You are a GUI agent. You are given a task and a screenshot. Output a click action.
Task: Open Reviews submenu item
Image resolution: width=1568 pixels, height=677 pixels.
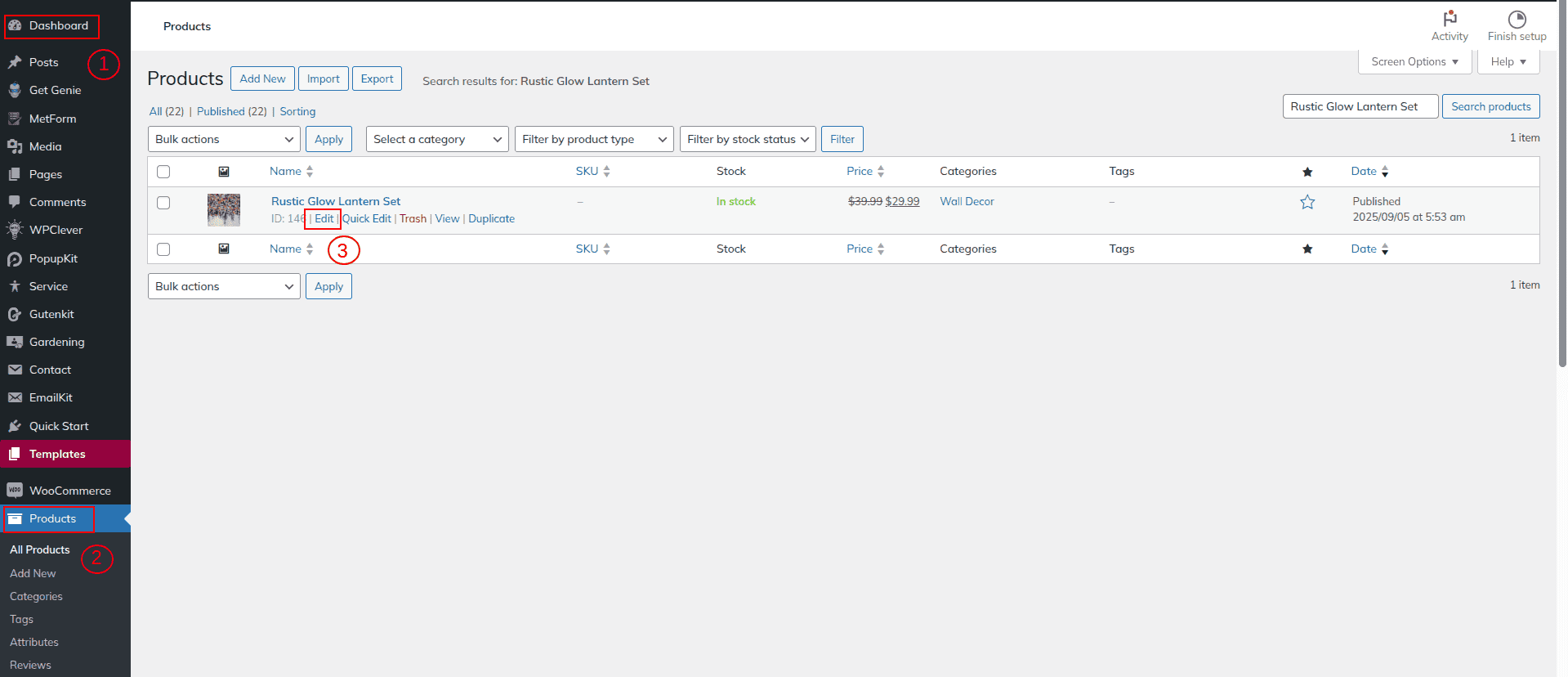coord(30,665)
